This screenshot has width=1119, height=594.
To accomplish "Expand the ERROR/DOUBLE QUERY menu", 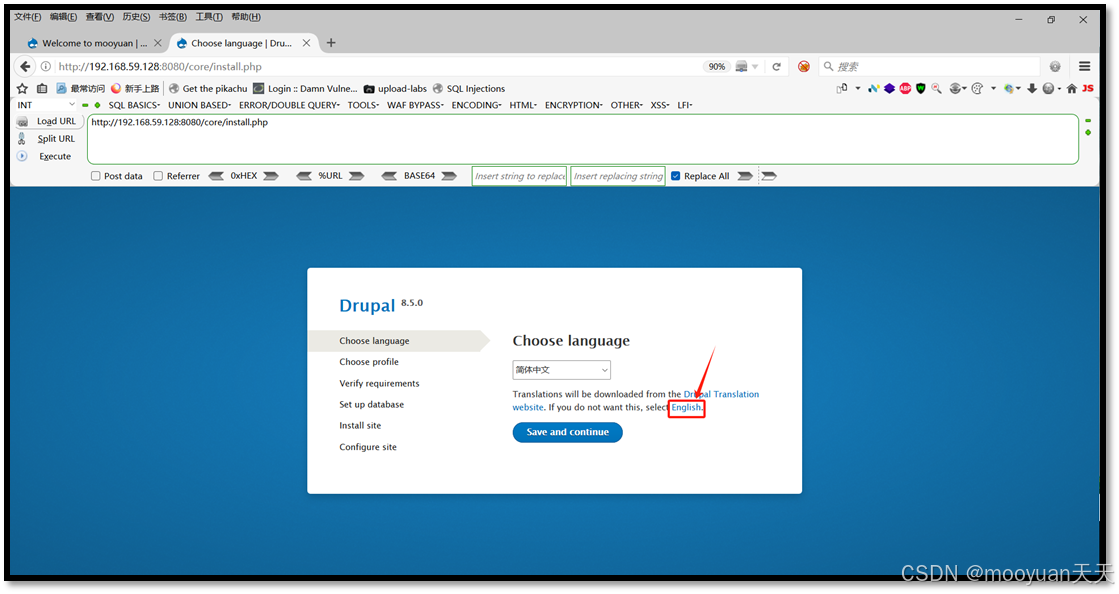I will (289, 105).
